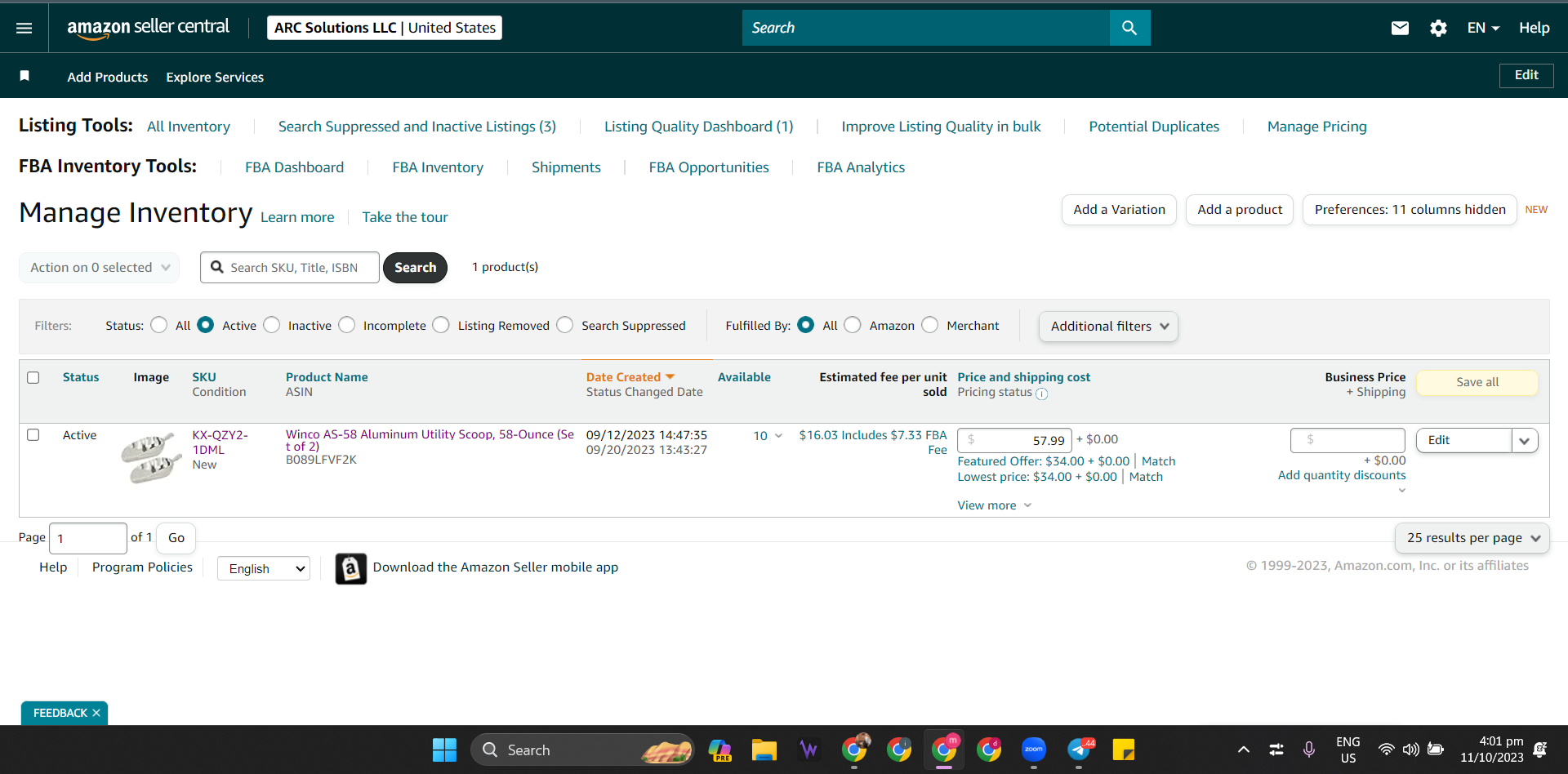Select the Incomplete status radio button

(x=347, y=325)
